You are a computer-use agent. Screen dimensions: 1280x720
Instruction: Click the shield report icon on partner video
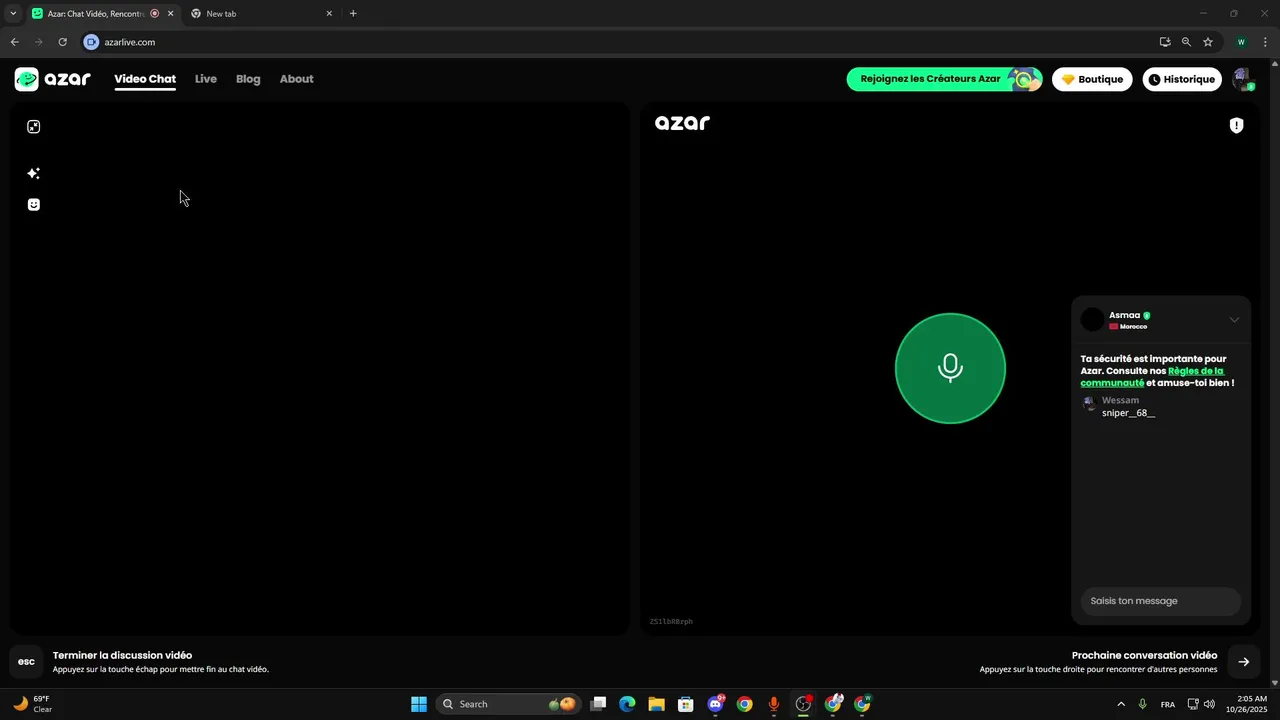coord(1236,125)
